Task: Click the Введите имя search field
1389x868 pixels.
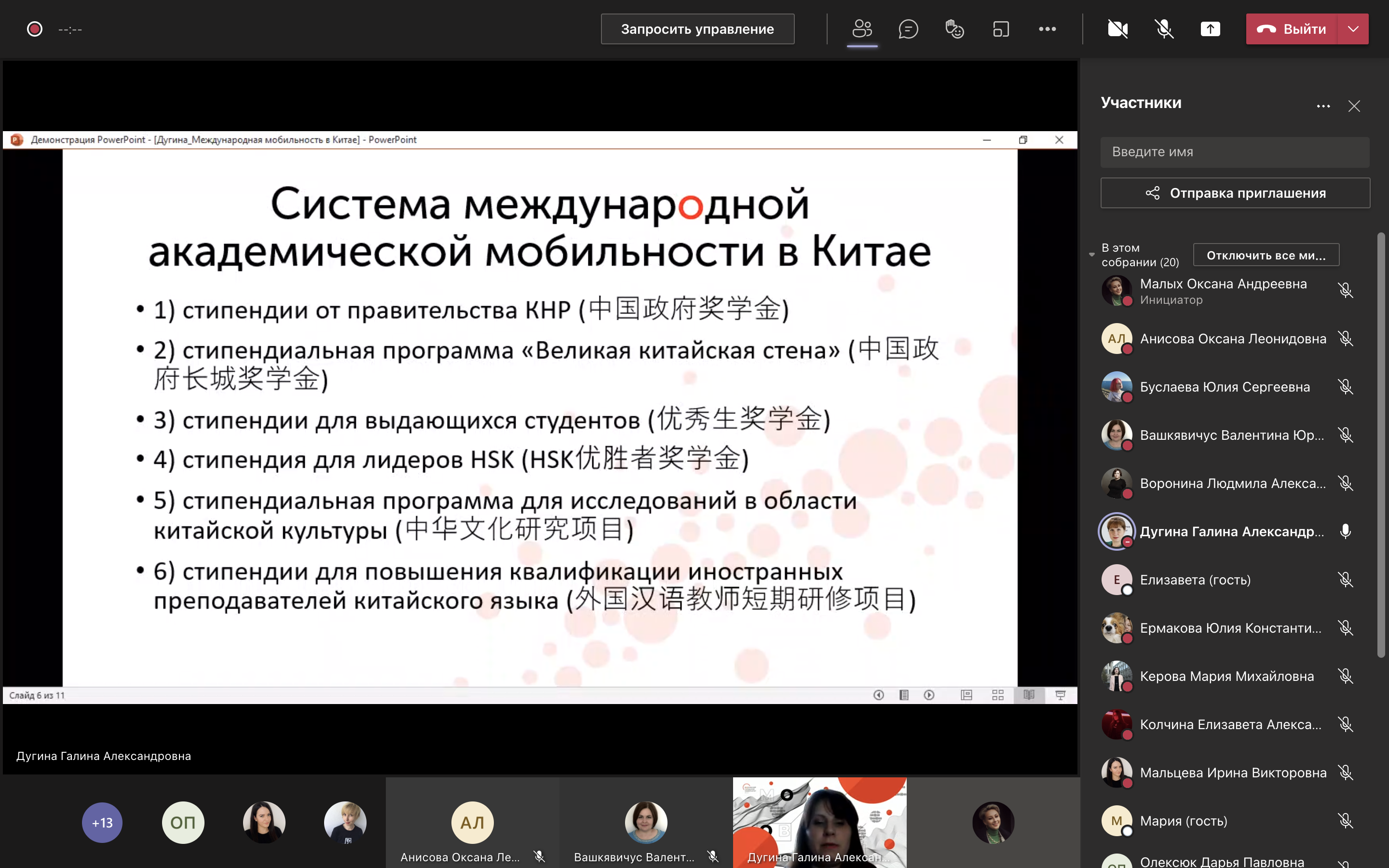Action: [x=1234, y=151]
